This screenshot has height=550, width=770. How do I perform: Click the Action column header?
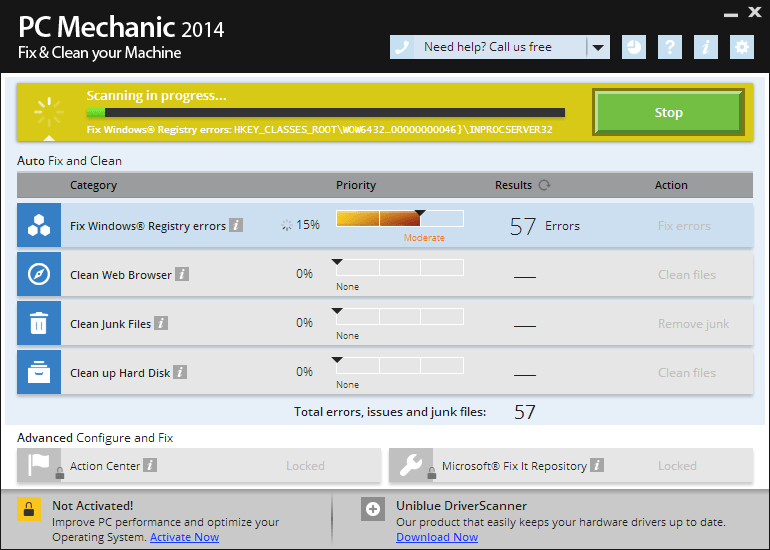pyautogui.click(x=671, y=185)
